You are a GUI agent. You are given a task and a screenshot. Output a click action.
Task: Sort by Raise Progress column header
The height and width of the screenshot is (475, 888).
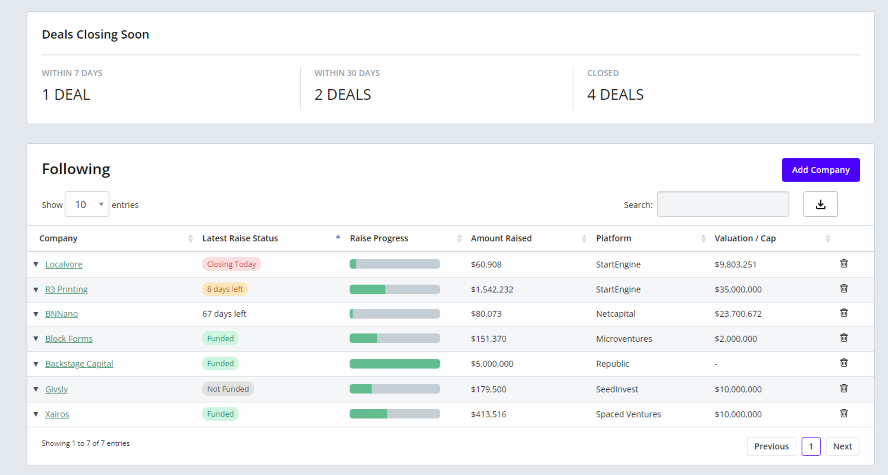pos(379,238)
